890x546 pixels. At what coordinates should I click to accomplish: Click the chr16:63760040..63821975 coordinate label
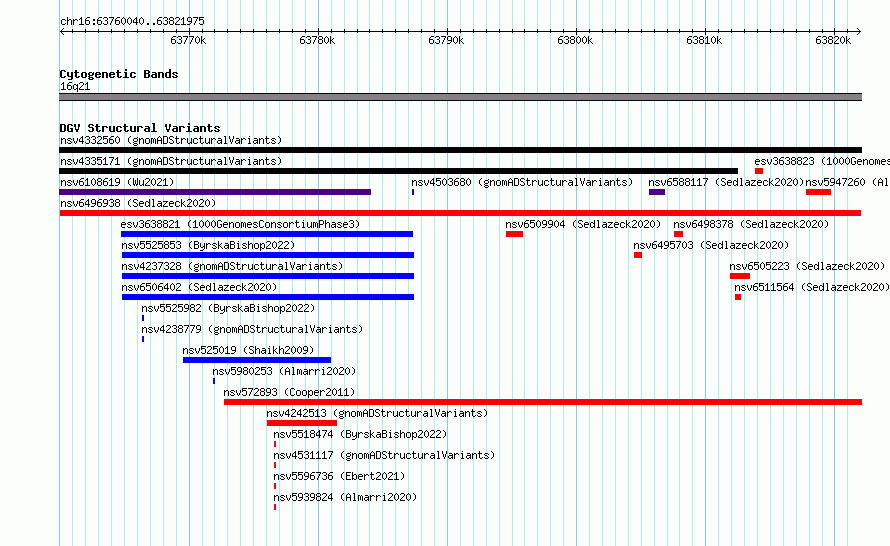132,21
